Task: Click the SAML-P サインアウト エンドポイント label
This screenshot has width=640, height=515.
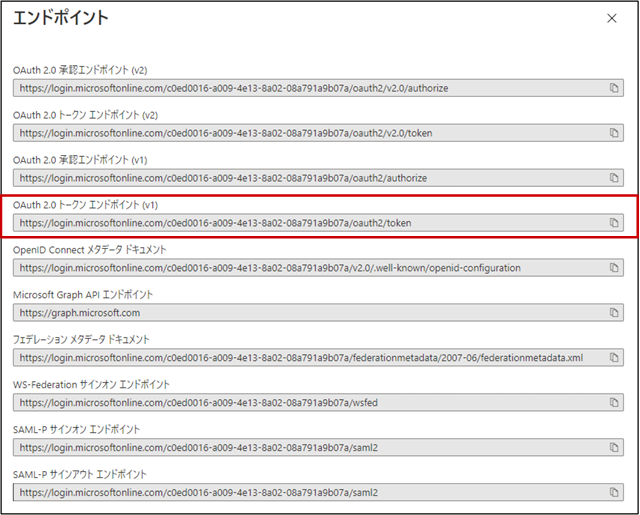Action: (x=80, y=474)
